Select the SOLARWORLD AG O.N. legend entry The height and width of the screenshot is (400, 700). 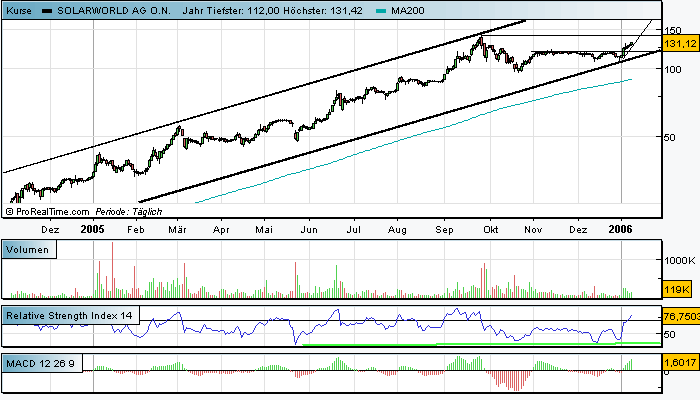click(114, 10)
